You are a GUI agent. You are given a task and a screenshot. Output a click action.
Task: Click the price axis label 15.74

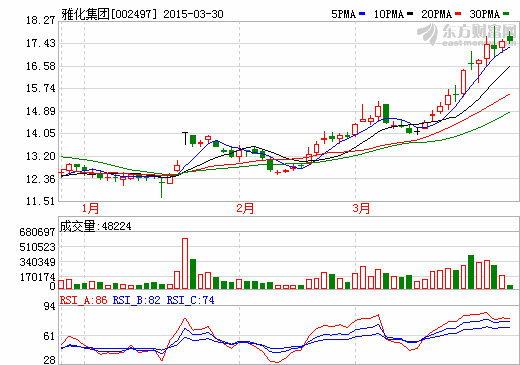point(40,88)
